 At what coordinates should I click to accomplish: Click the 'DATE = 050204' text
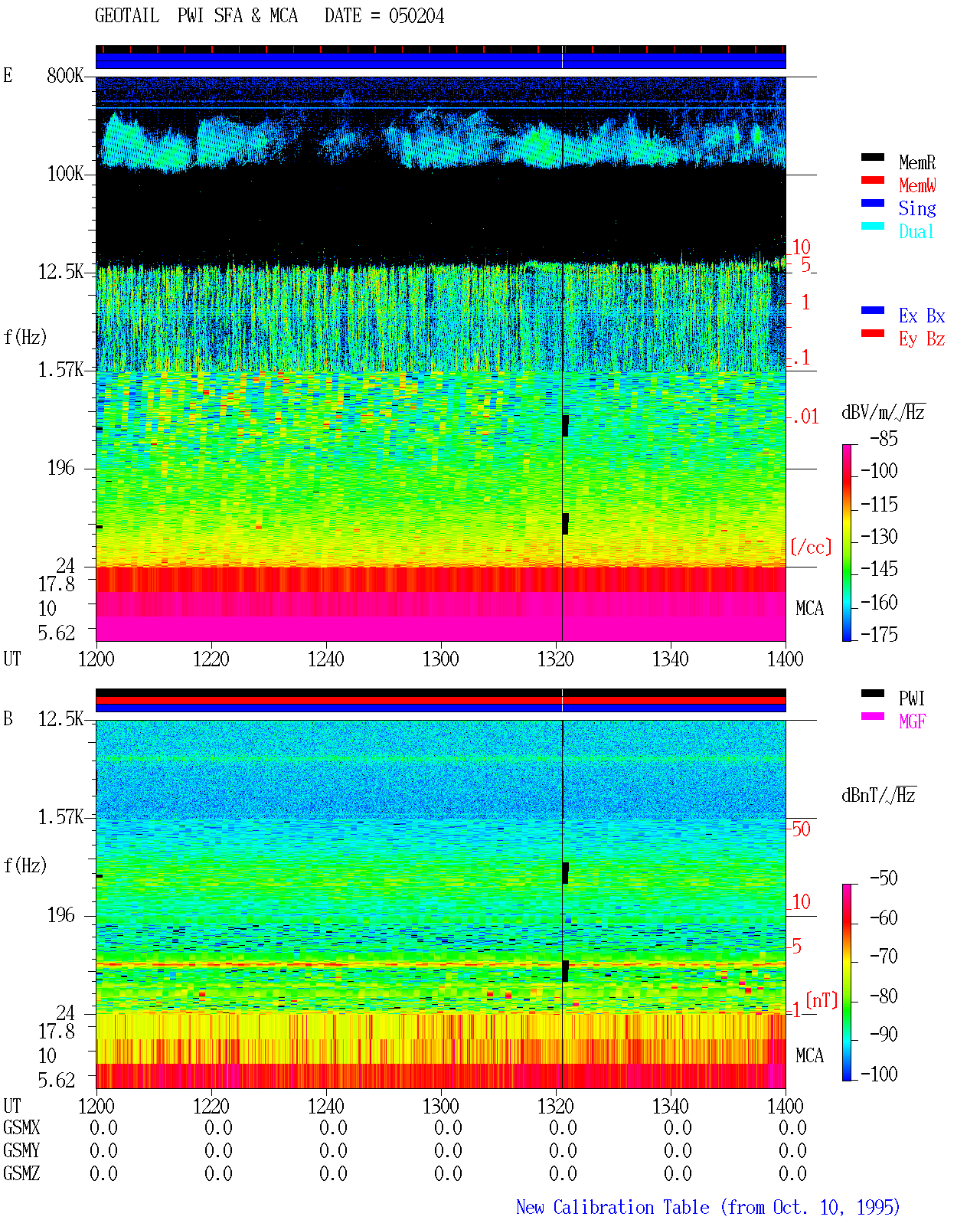click(x=384, y=16)
